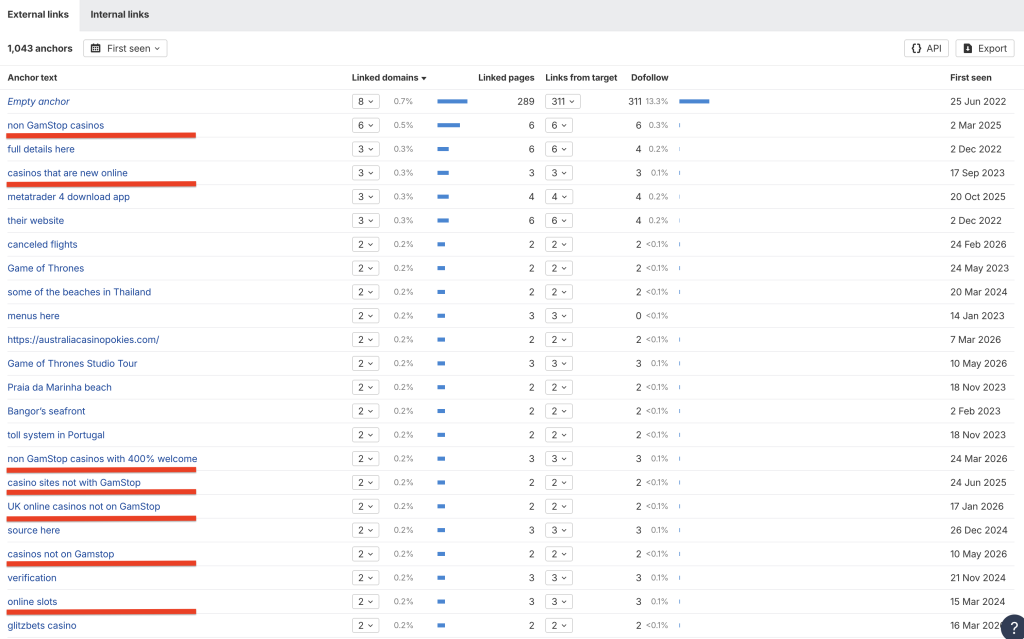
Task: Click the 24 Feb 2026 date cell
Action: (978, 244)
